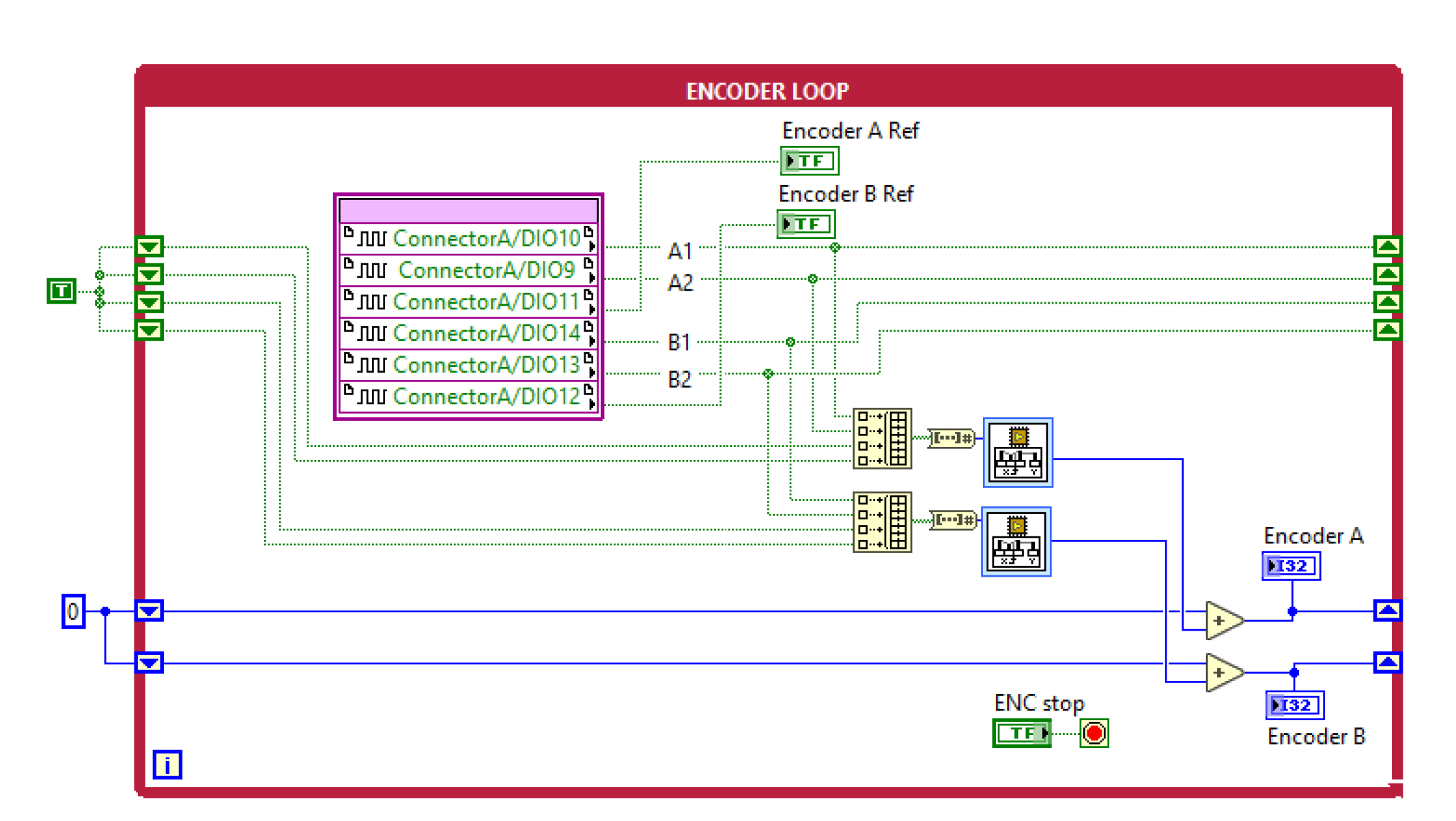Select upper Boolean array to number converter
The image size is (1456, 821).
[952, 438]
